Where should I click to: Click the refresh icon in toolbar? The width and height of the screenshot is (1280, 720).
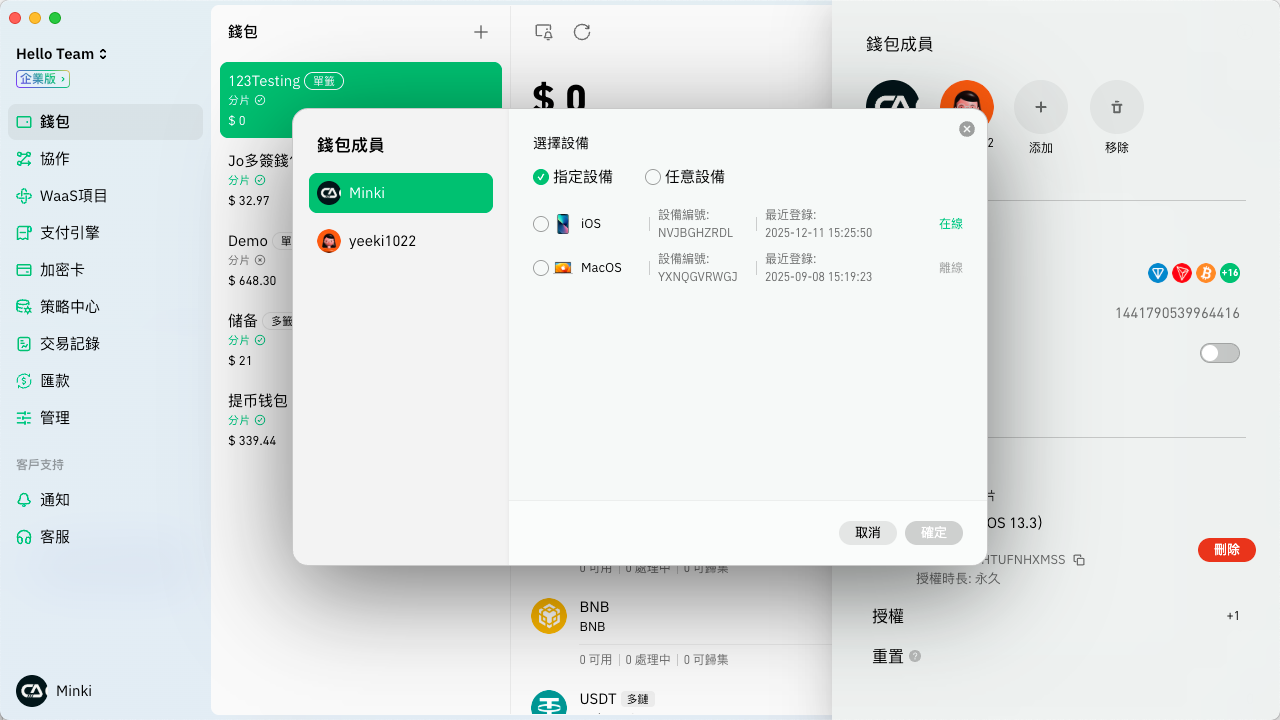pos(582,32)
